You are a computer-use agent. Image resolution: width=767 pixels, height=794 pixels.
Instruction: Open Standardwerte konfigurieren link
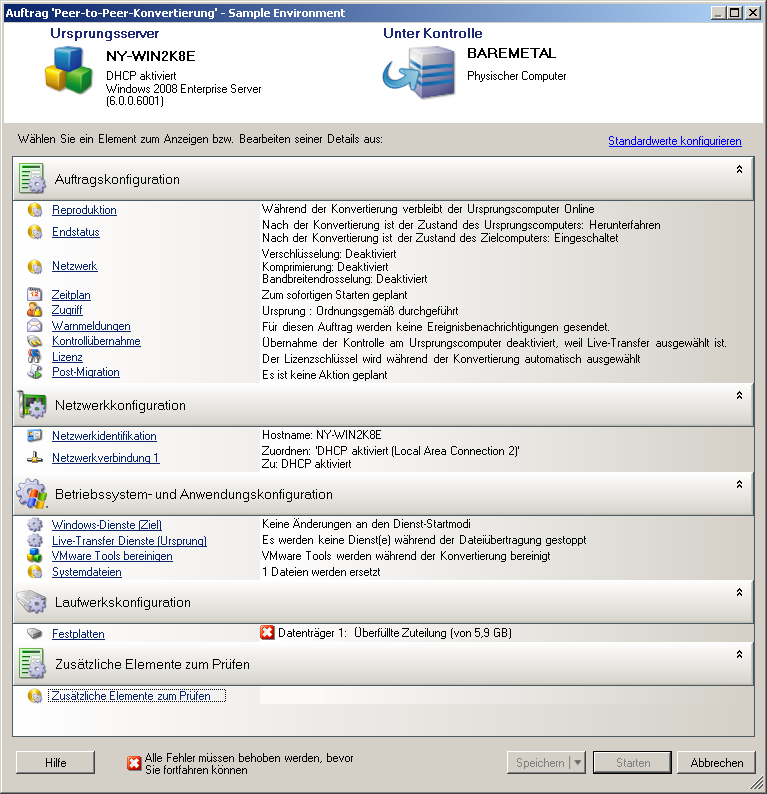674,141
